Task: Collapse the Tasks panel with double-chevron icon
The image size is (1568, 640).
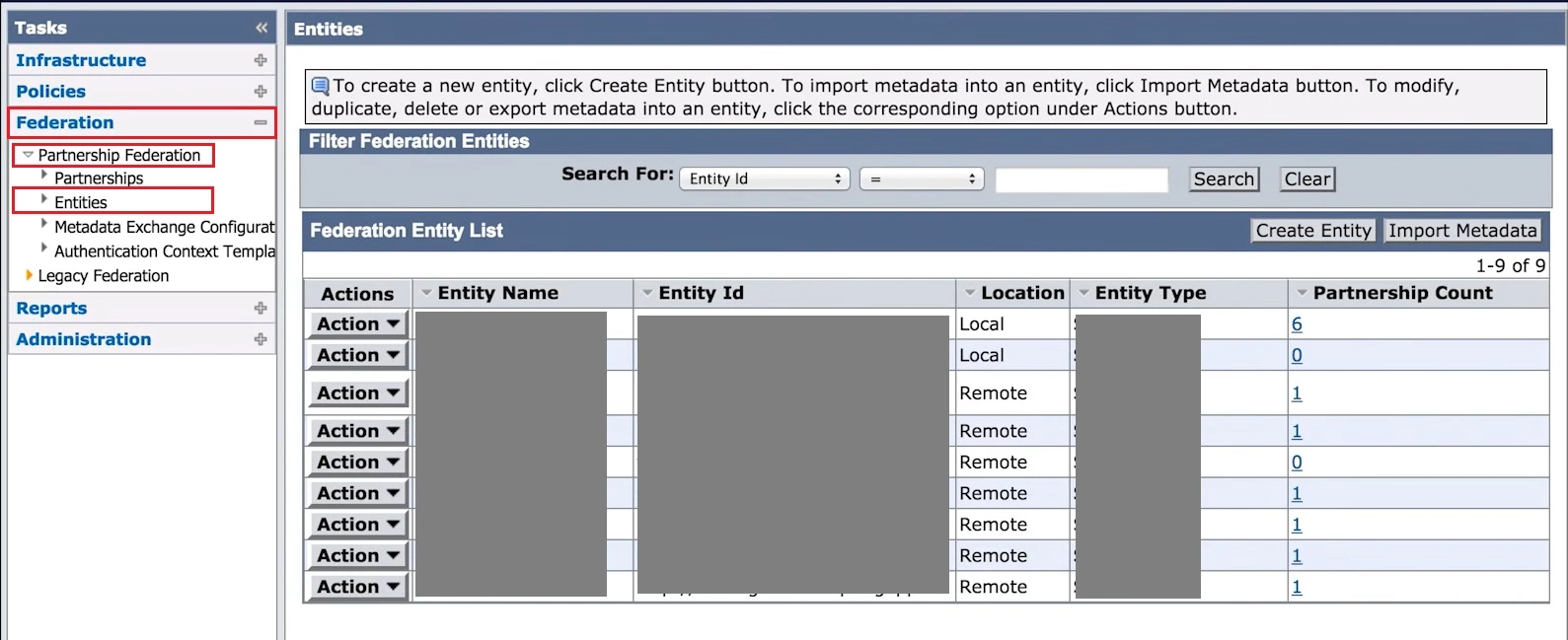Action: [x=261, y=28]
